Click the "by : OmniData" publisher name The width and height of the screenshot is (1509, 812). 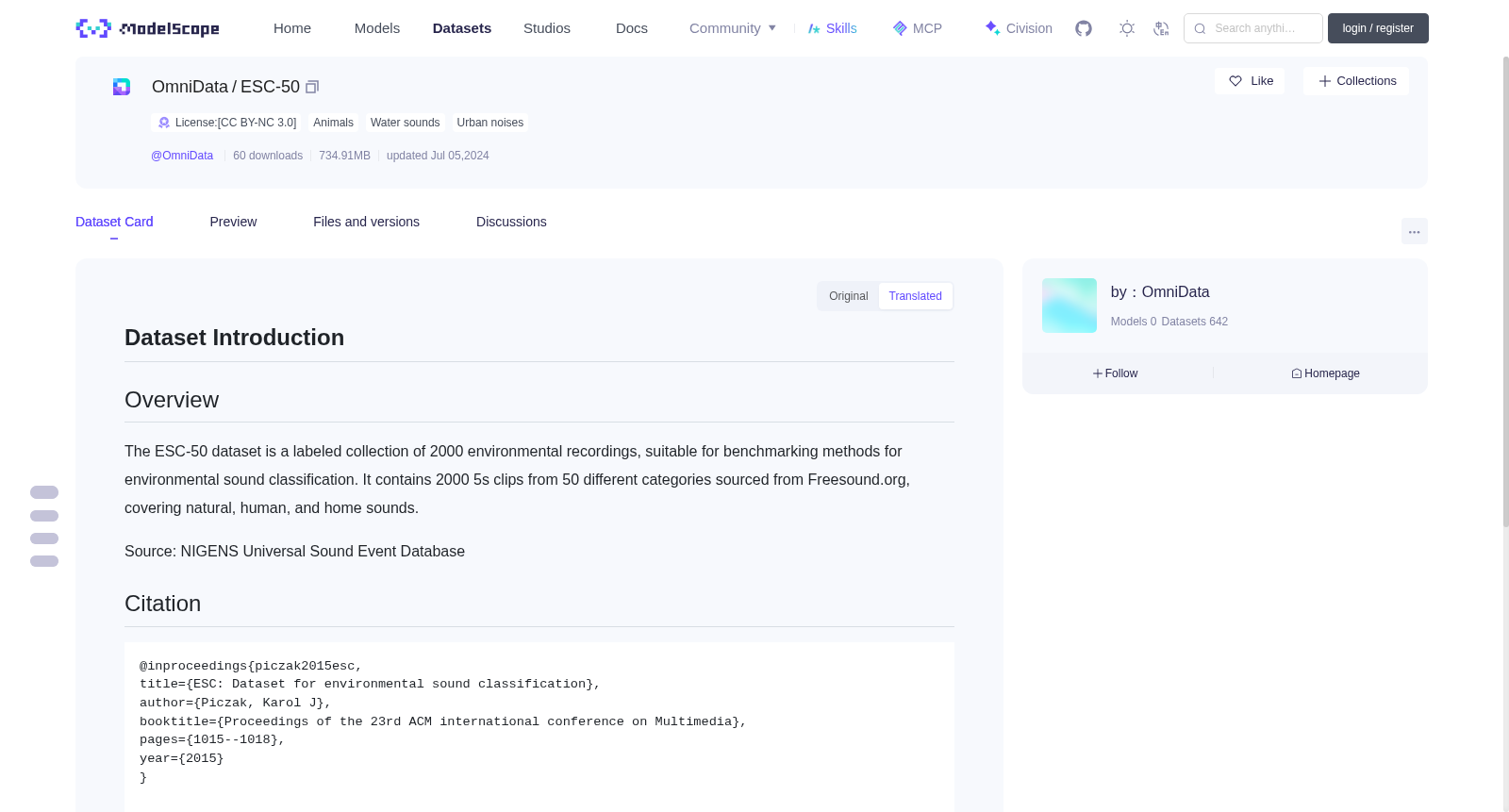coord(1160,292)
